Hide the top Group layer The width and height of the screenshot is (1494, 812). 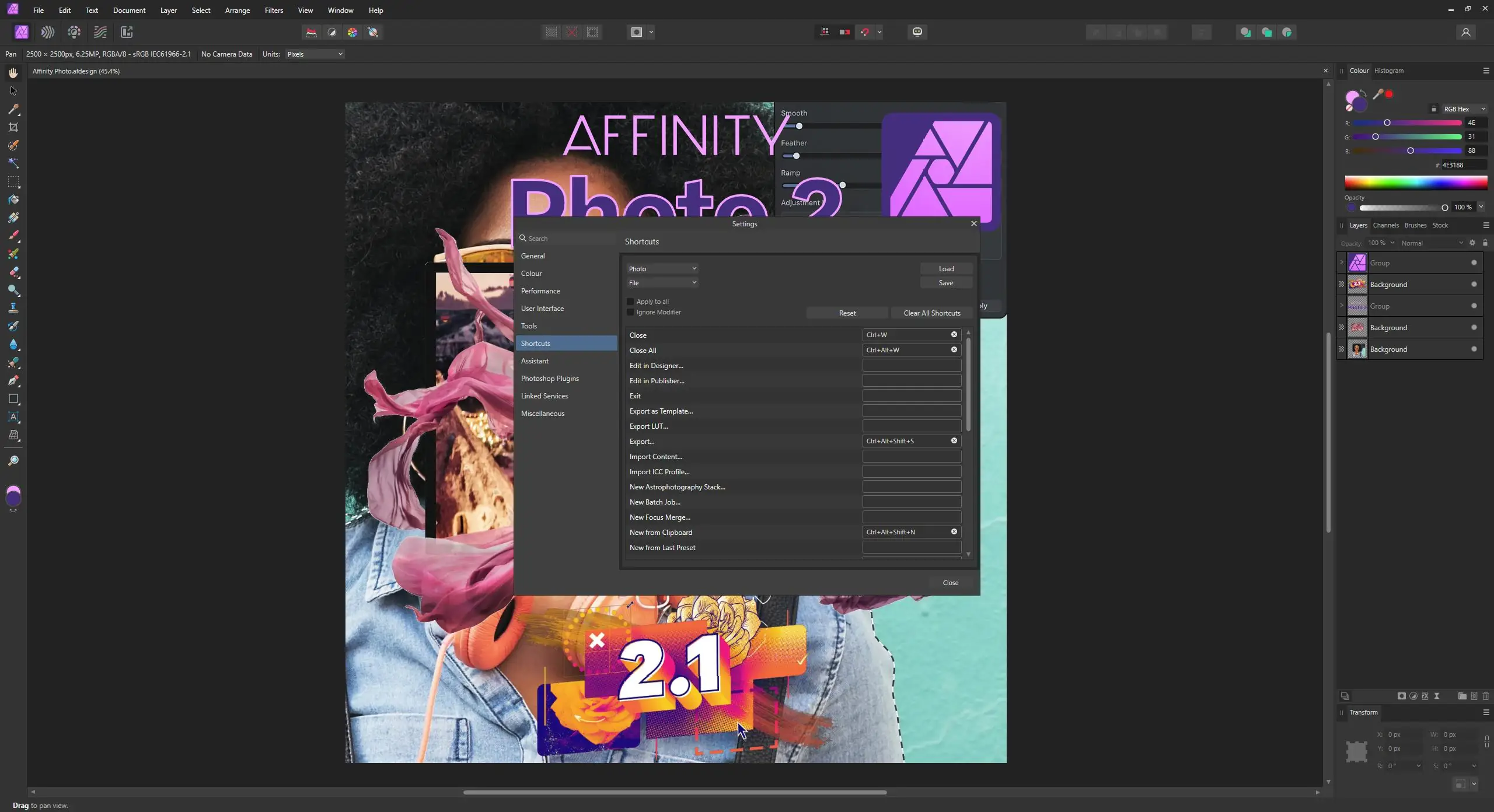pyautogui.click(x=1474, y=262)
